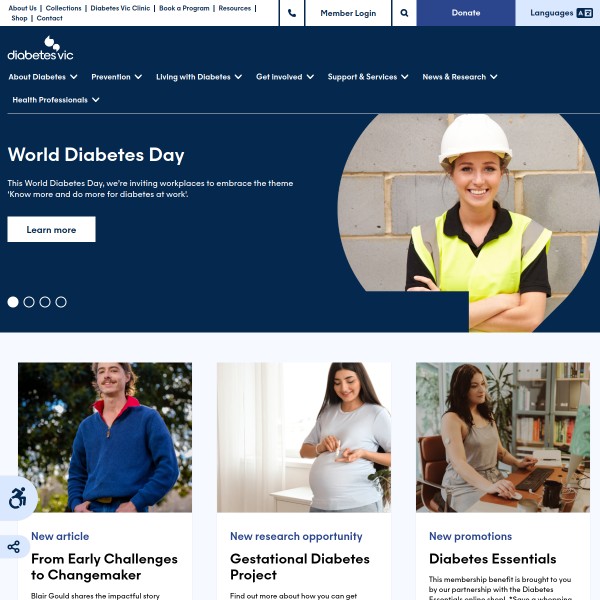Open the Gestational Diabetes Project image
600x600 pixels.
click(x=304, y=437)
